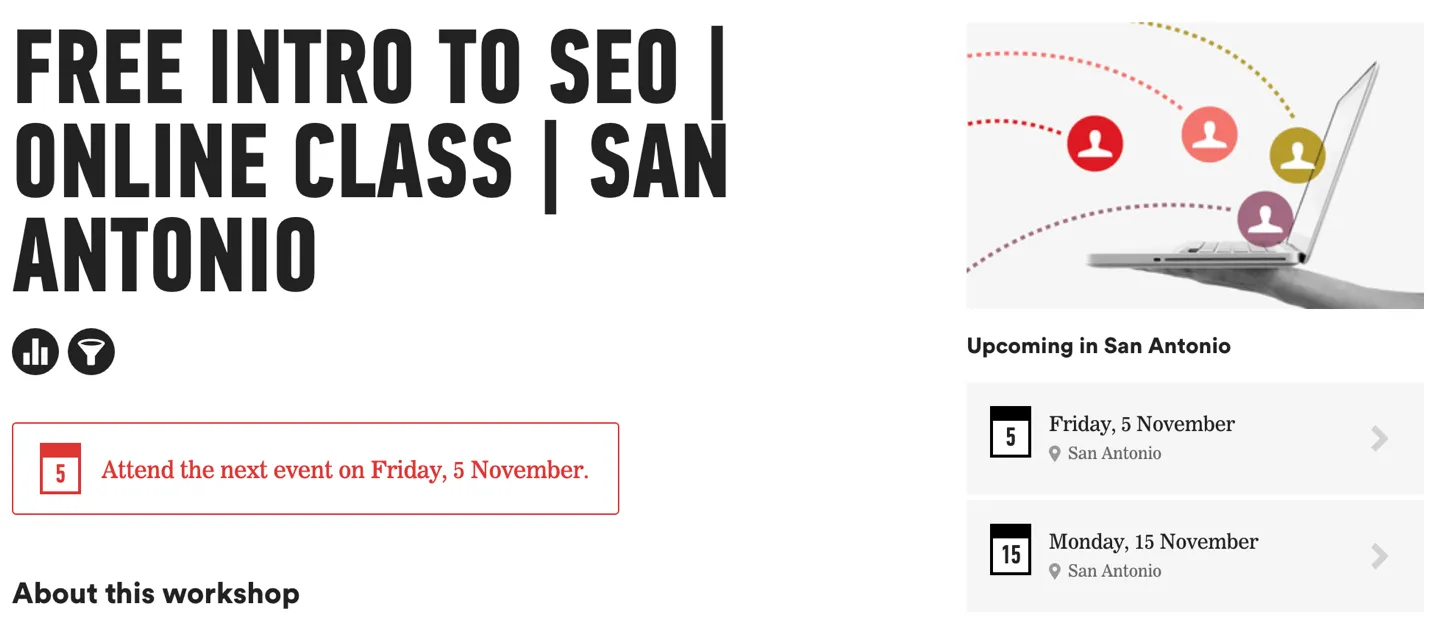Click the olive user icon in banner
The height and width of the screenshot is (618, 1430).
point(1297,155)
